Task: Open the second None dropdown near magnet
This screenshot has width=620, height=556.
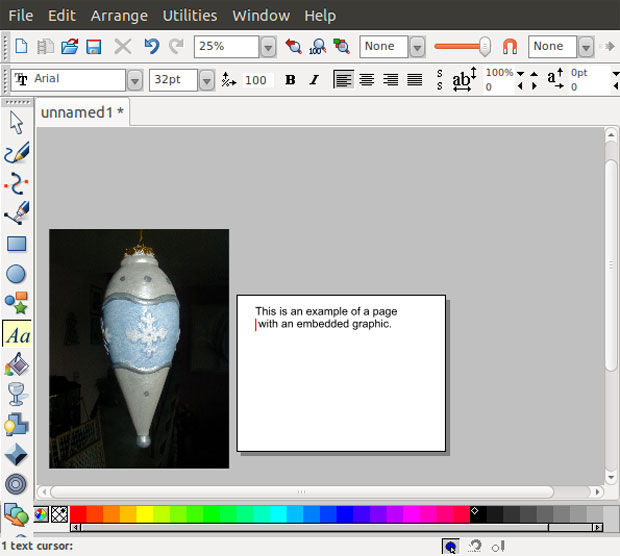Action: pos(586,47)
